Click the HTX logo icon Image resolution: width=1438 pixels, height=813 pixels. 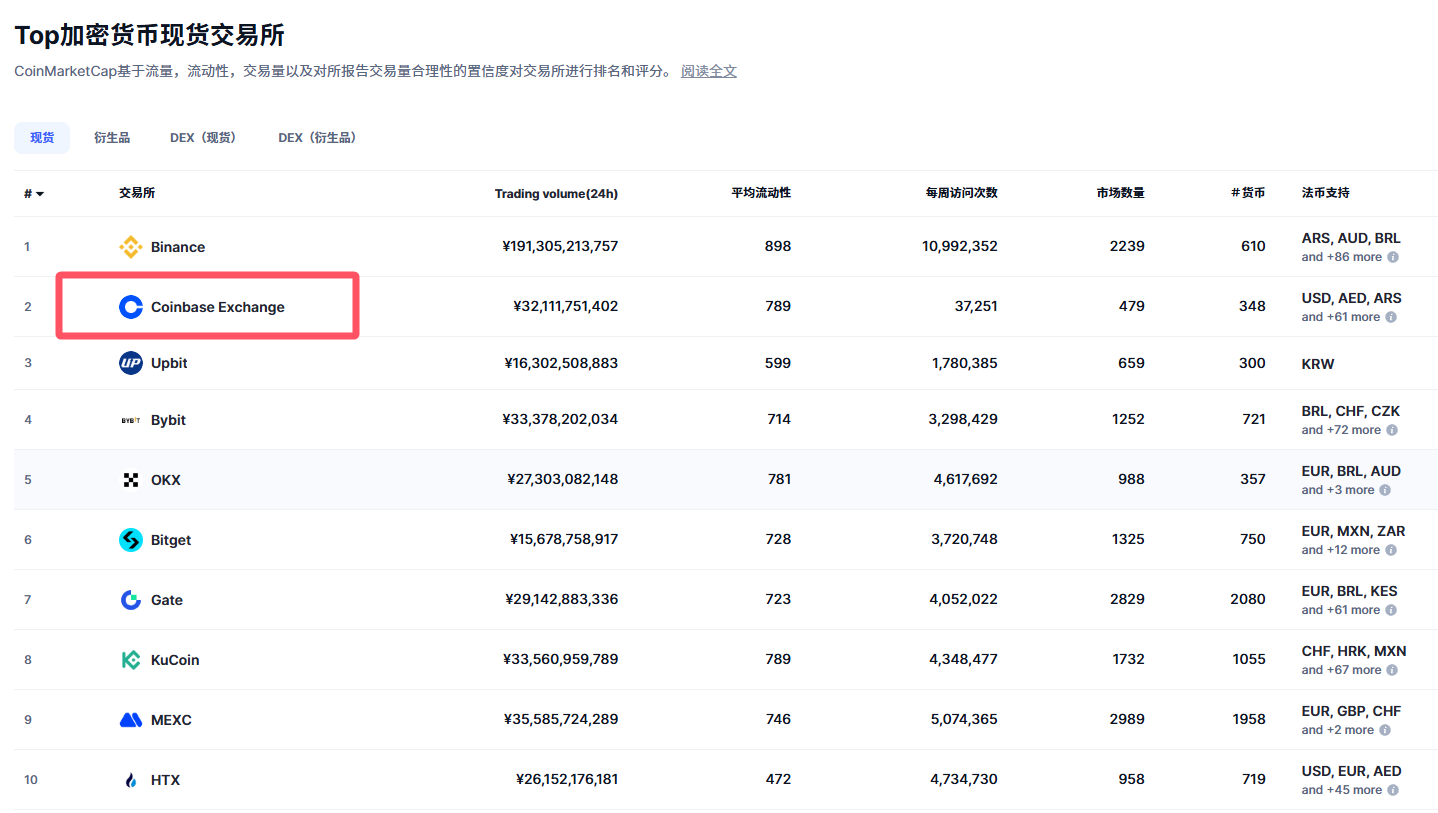click(x=131, y=779)
